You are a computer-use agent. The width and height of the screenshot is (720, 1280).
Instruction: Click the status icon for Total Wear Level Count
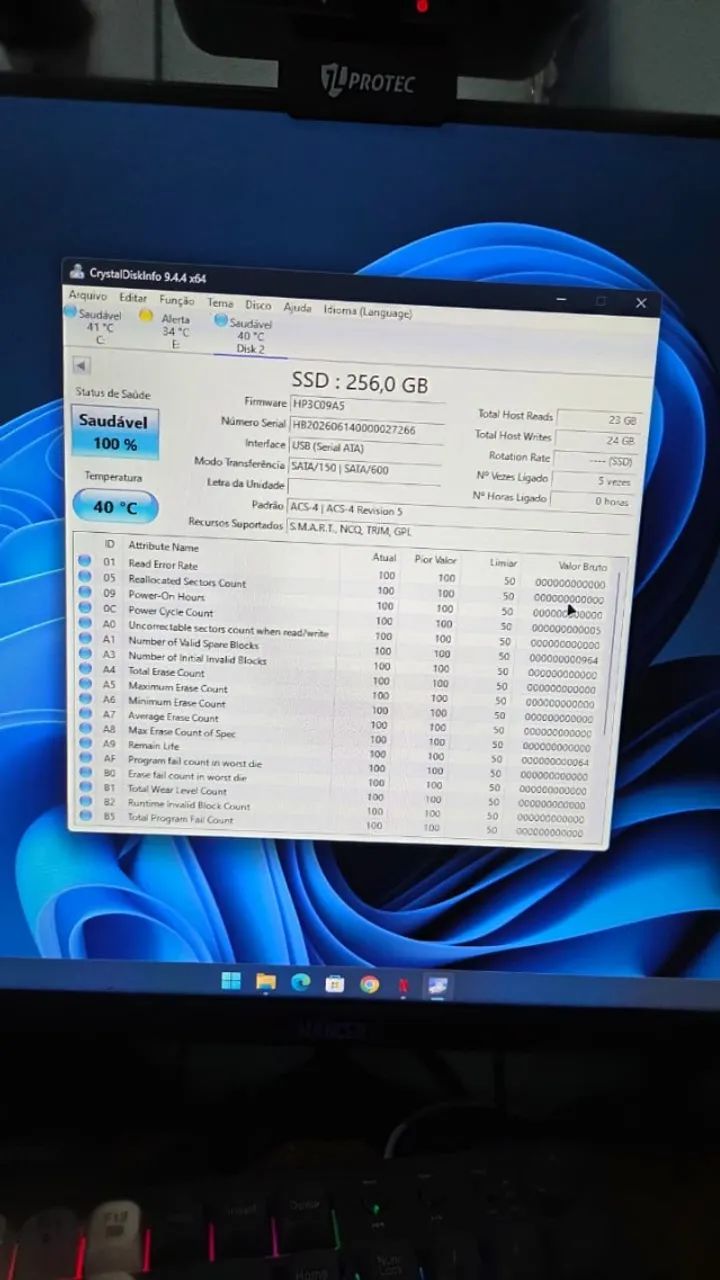coord(85,787)
